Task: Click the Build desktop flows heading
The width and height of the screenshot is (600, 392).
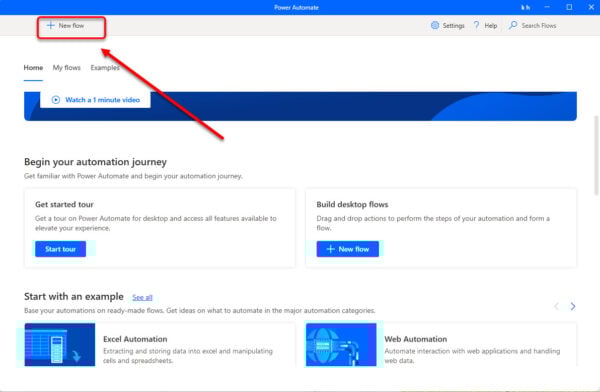Action: 352,204
